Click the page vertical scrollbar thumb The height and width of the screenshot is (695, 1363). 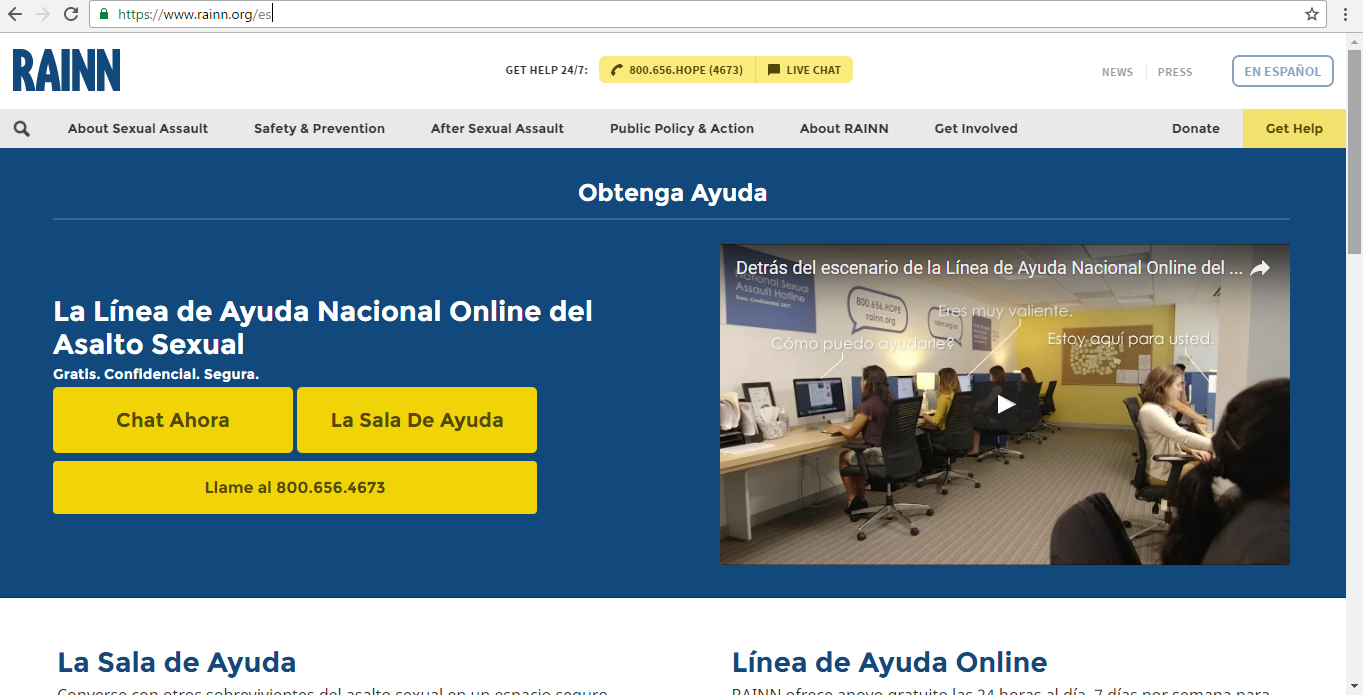(1355, 150)
